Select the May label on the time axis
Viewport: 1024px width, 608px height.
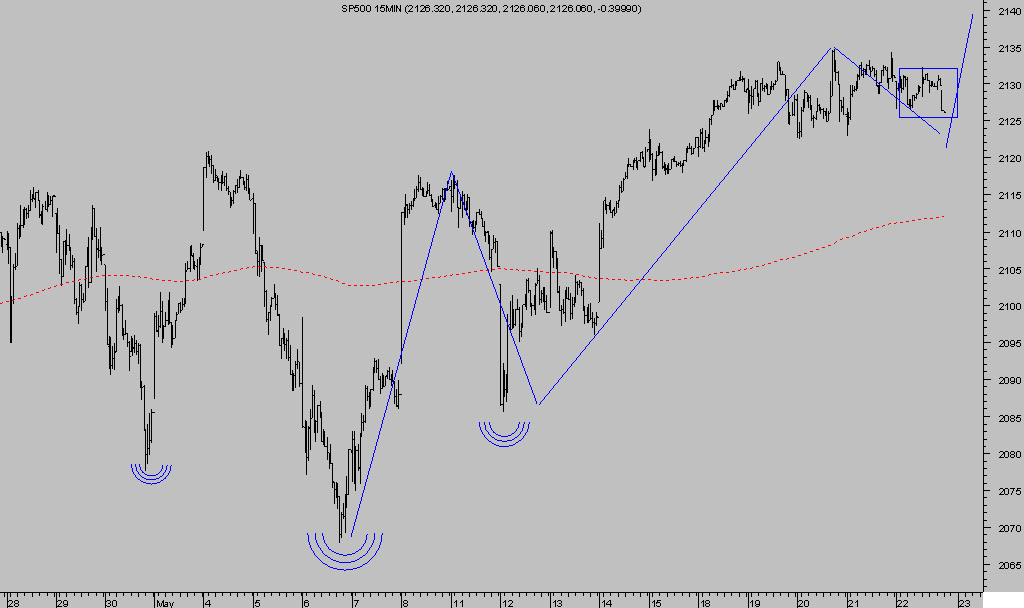(x=164, y=603)
